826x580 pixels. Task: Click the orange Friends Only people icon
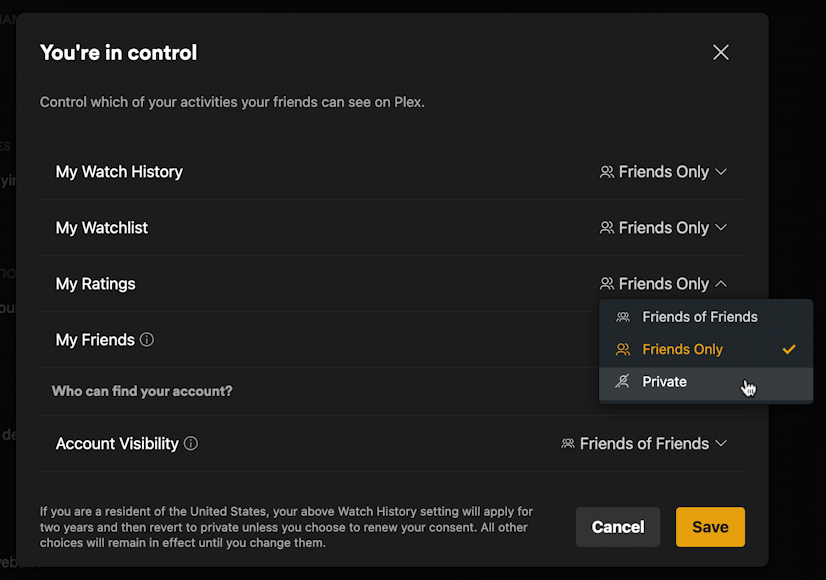[x=623, y=350]
